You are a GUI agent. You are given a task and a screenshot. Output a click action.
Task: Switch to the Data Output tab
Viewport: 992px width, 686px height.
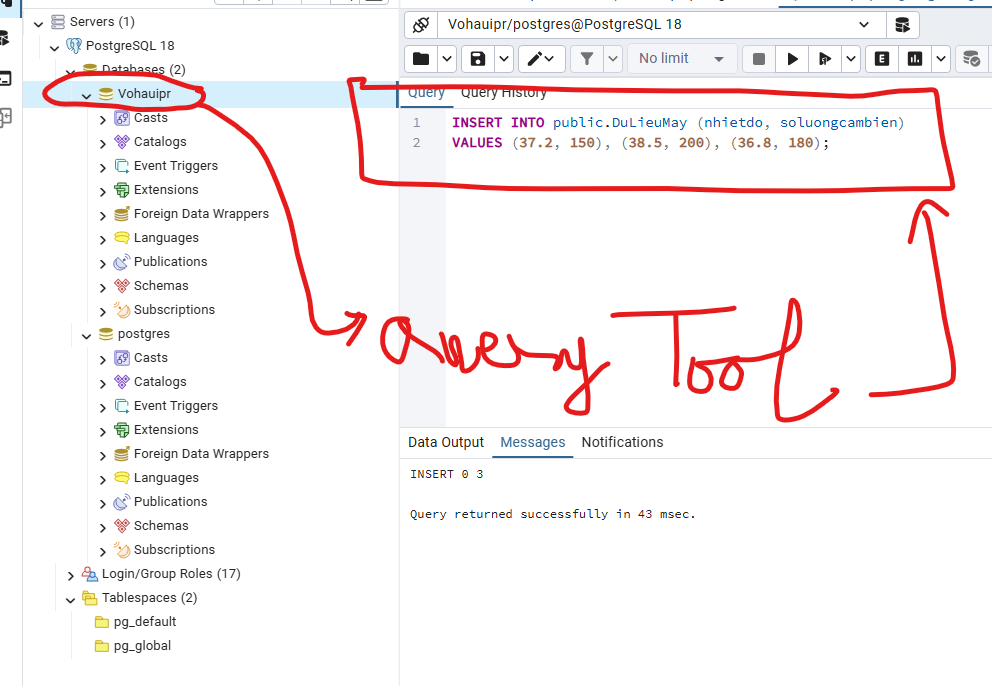(x=445, y=442)
